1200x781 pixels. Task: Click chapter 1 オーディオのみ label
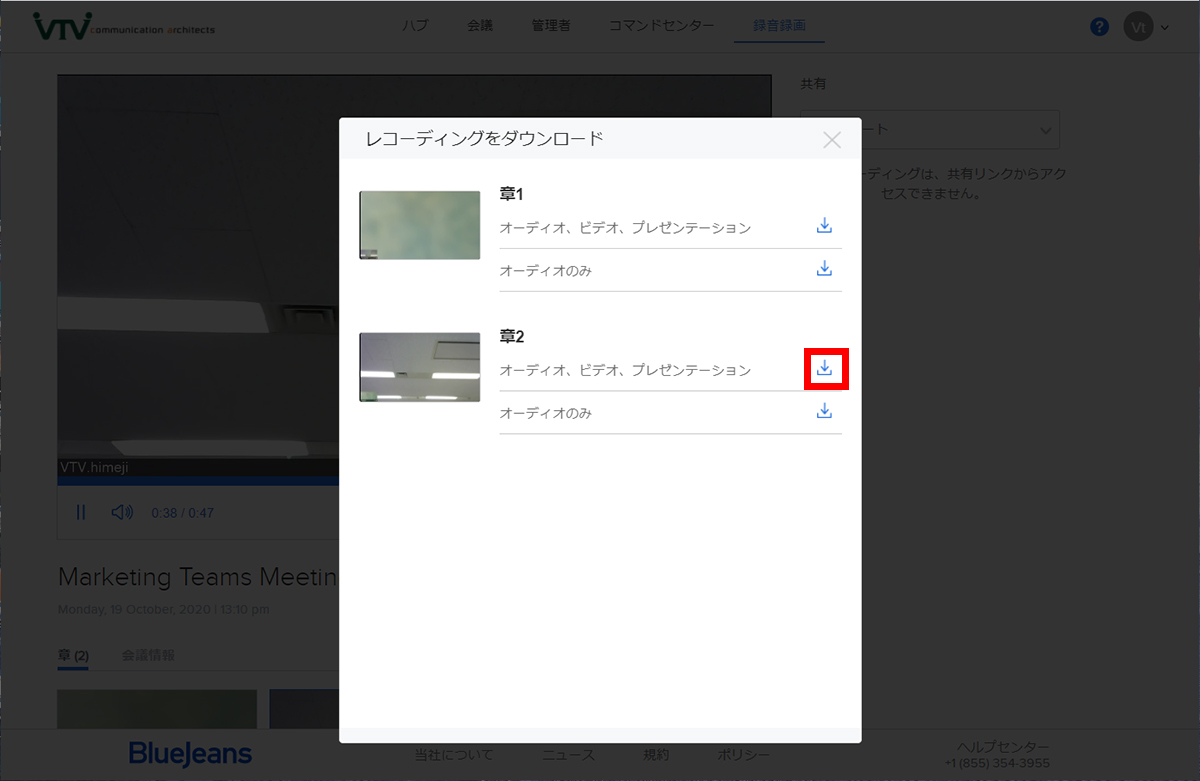pos(546,271)
